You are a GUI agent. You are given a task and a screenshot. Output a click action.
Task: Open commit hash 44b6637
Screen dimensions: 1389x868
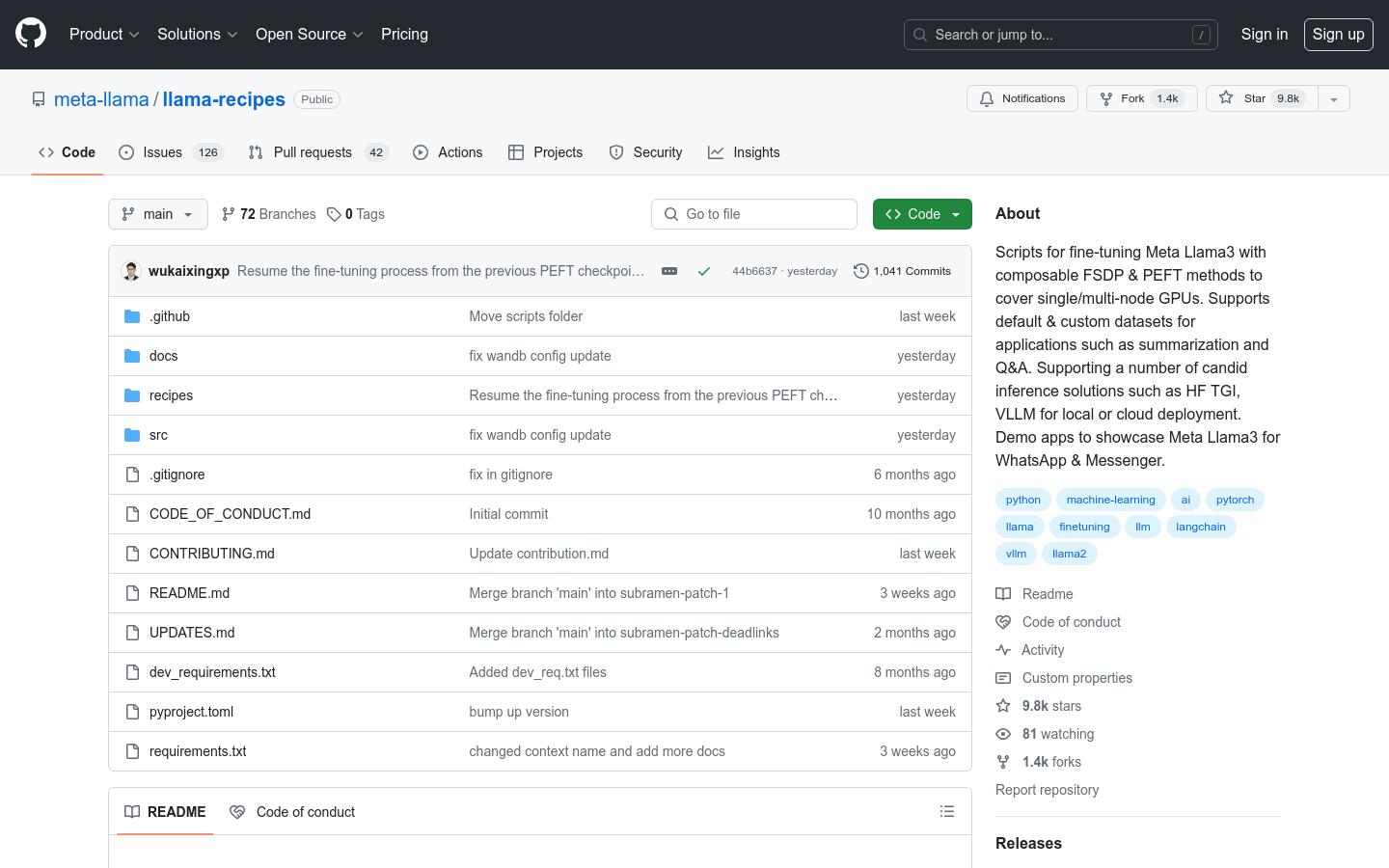point(754,271)
